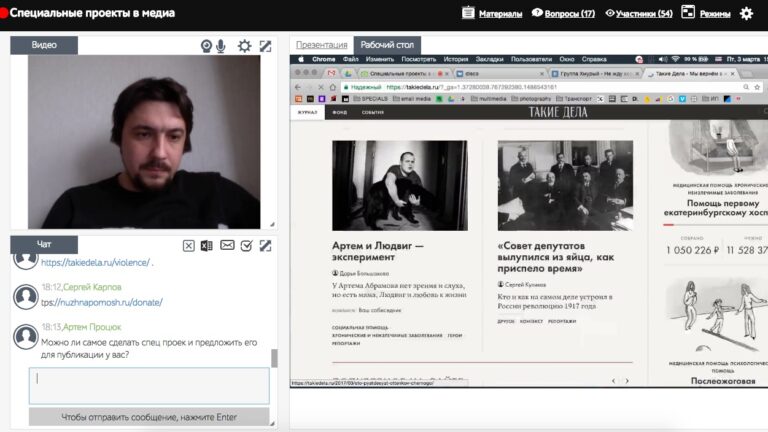768x432 pixels.
Task: Switch to the Рабочий стол tab
Action: coord(387,45)
